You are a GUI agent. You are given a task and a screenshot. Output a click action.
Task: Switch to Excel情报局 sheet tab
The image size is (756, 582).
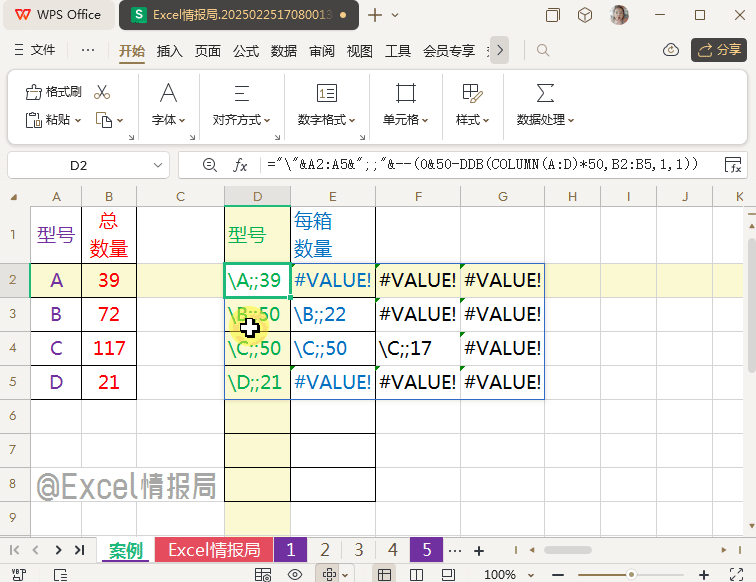(213, 550)
